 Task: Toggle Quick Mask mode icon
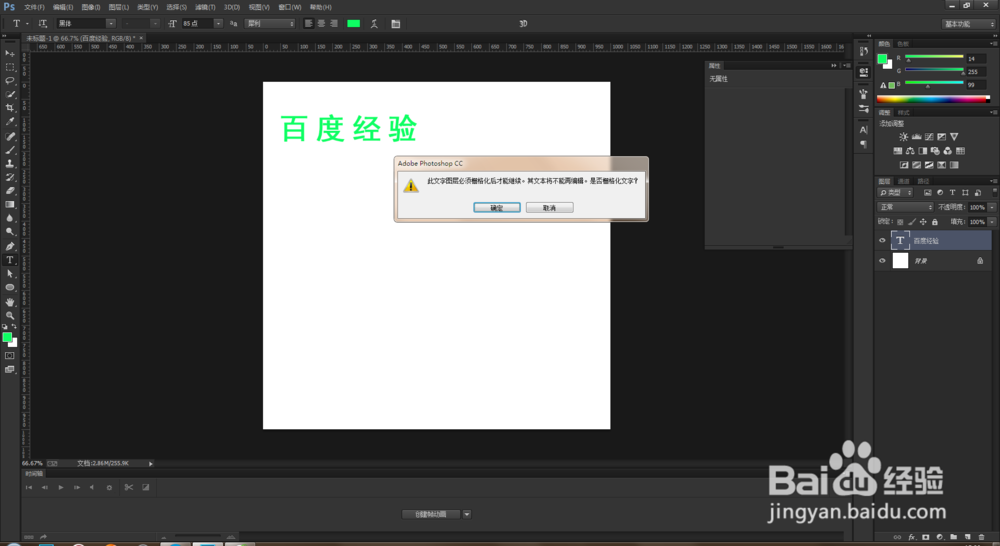[10, 355]
